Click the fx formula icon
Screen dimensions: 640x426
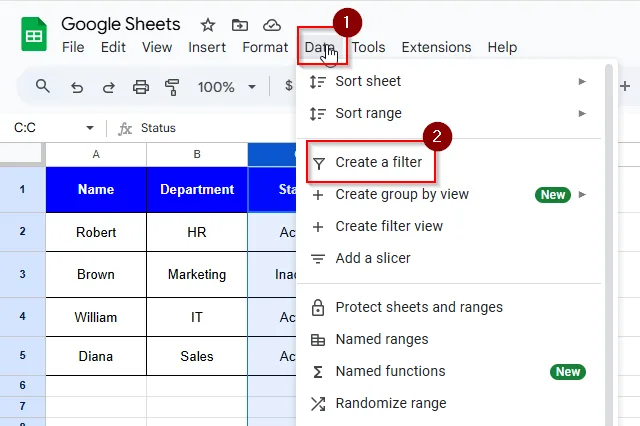(125, 129)
